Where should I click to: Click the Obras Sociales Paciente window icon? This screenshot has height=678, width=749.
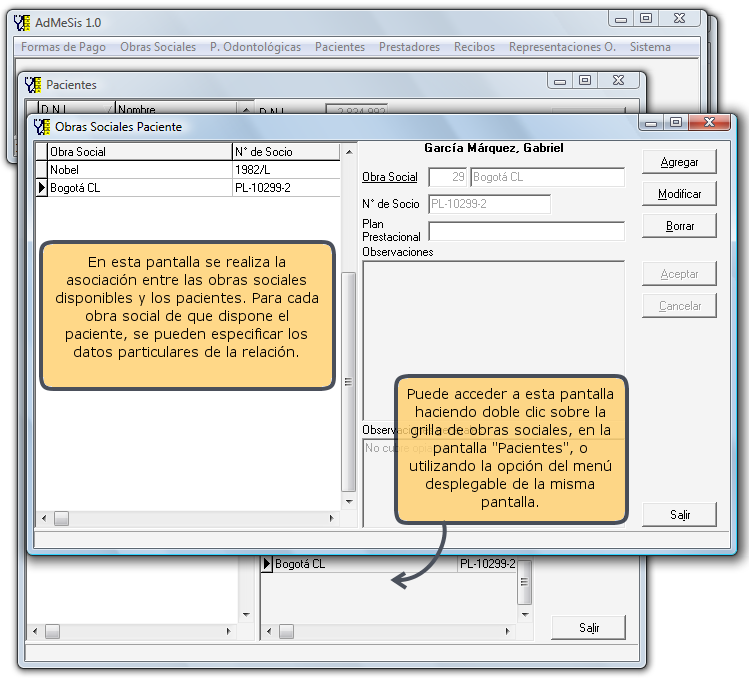pos(41,127)
